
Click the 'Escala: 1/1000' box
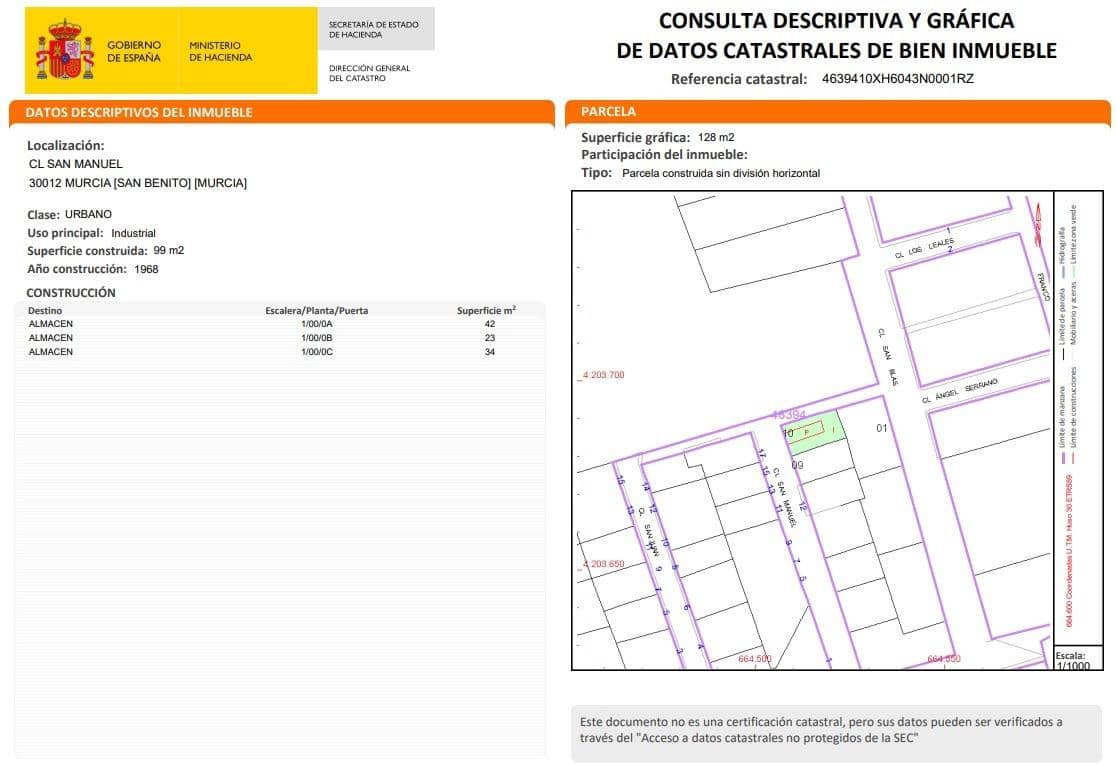[1077, 659]
